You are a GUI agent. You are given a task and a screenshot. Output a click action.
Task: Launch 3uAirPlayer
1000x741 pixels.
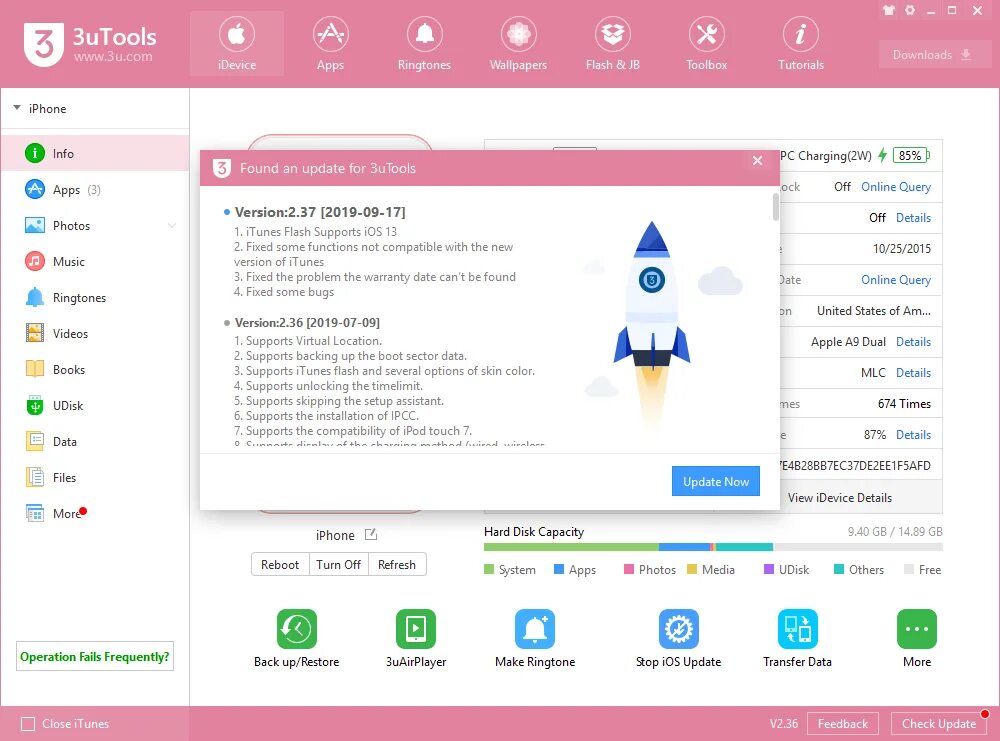click(416, 629)
